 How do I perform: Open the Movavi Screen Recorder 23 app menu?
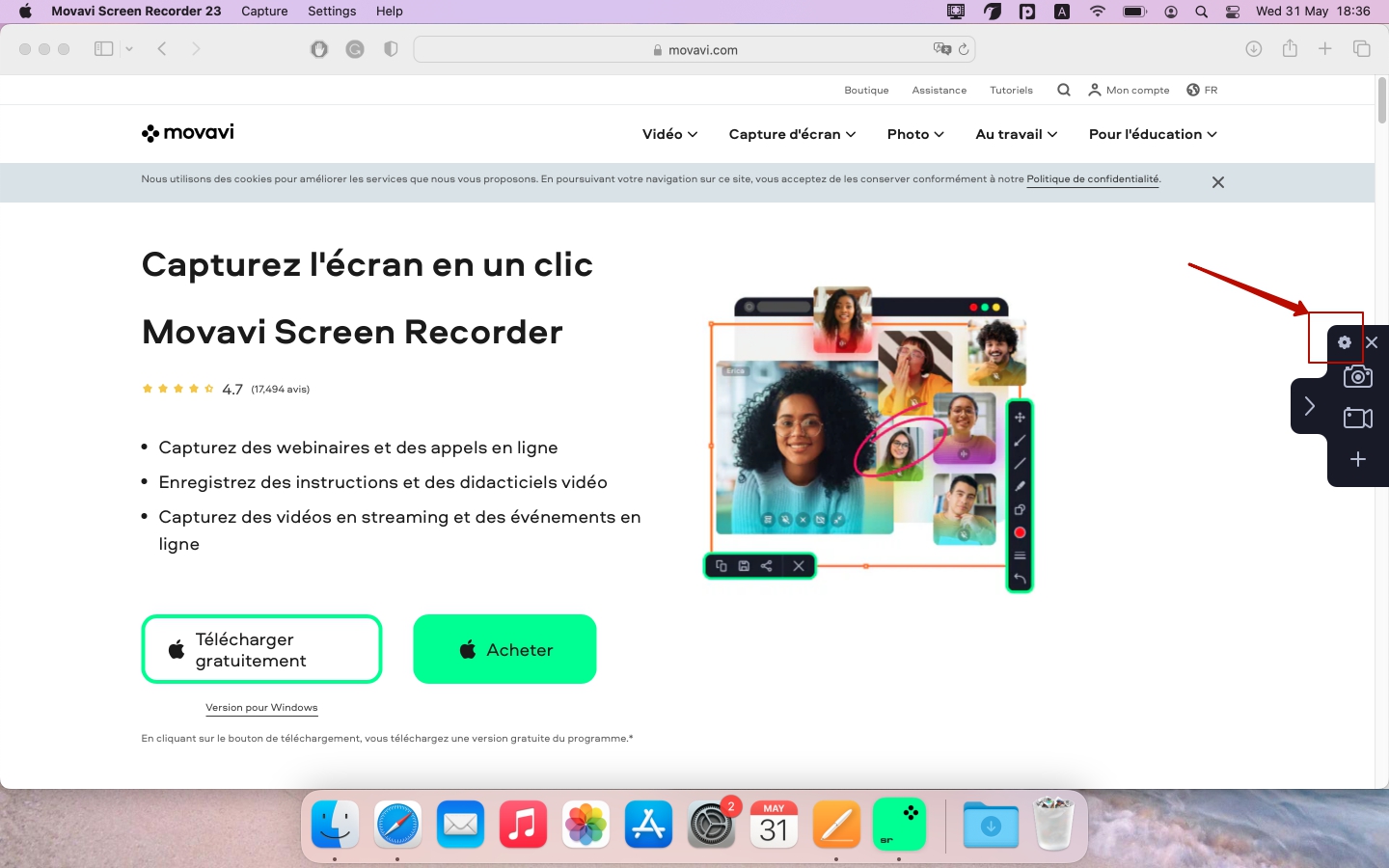tap(136, 12)
